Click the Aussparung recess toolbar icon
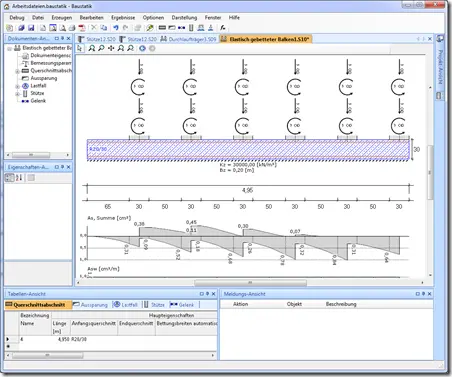 (x=172, y=28)
